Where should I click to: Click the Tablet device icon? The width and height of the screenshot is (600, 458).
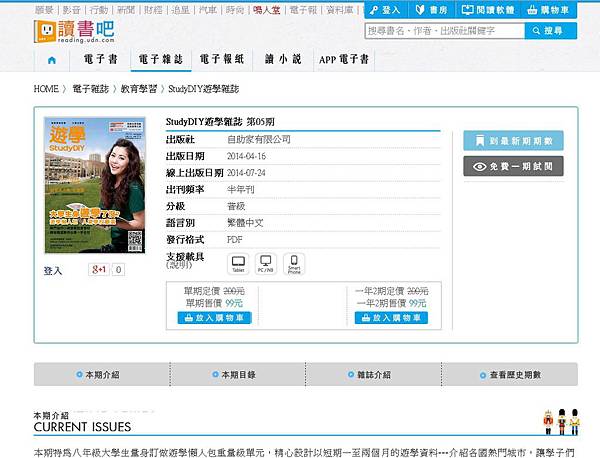(x=238, y=264)
